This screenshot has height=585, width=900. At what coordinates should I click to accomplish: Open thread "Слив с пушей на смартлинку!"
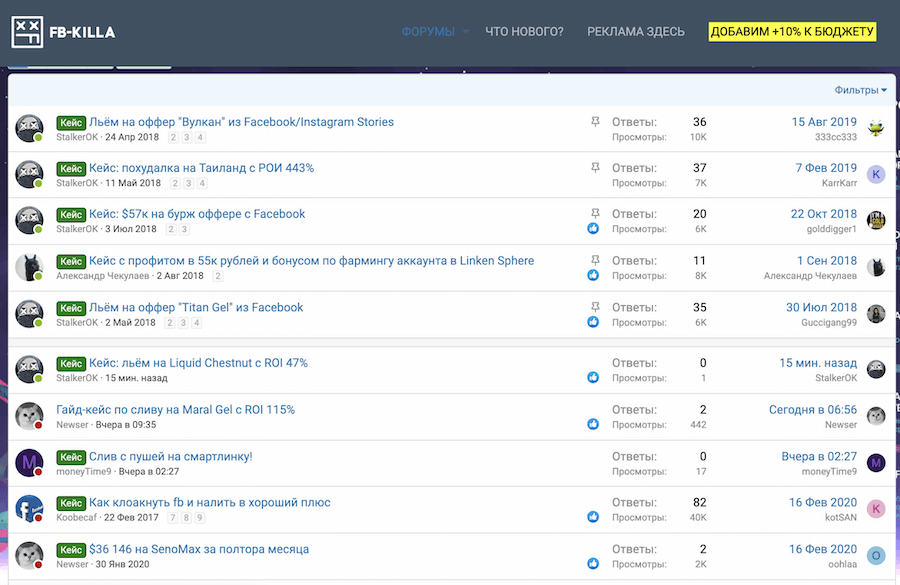170,456
